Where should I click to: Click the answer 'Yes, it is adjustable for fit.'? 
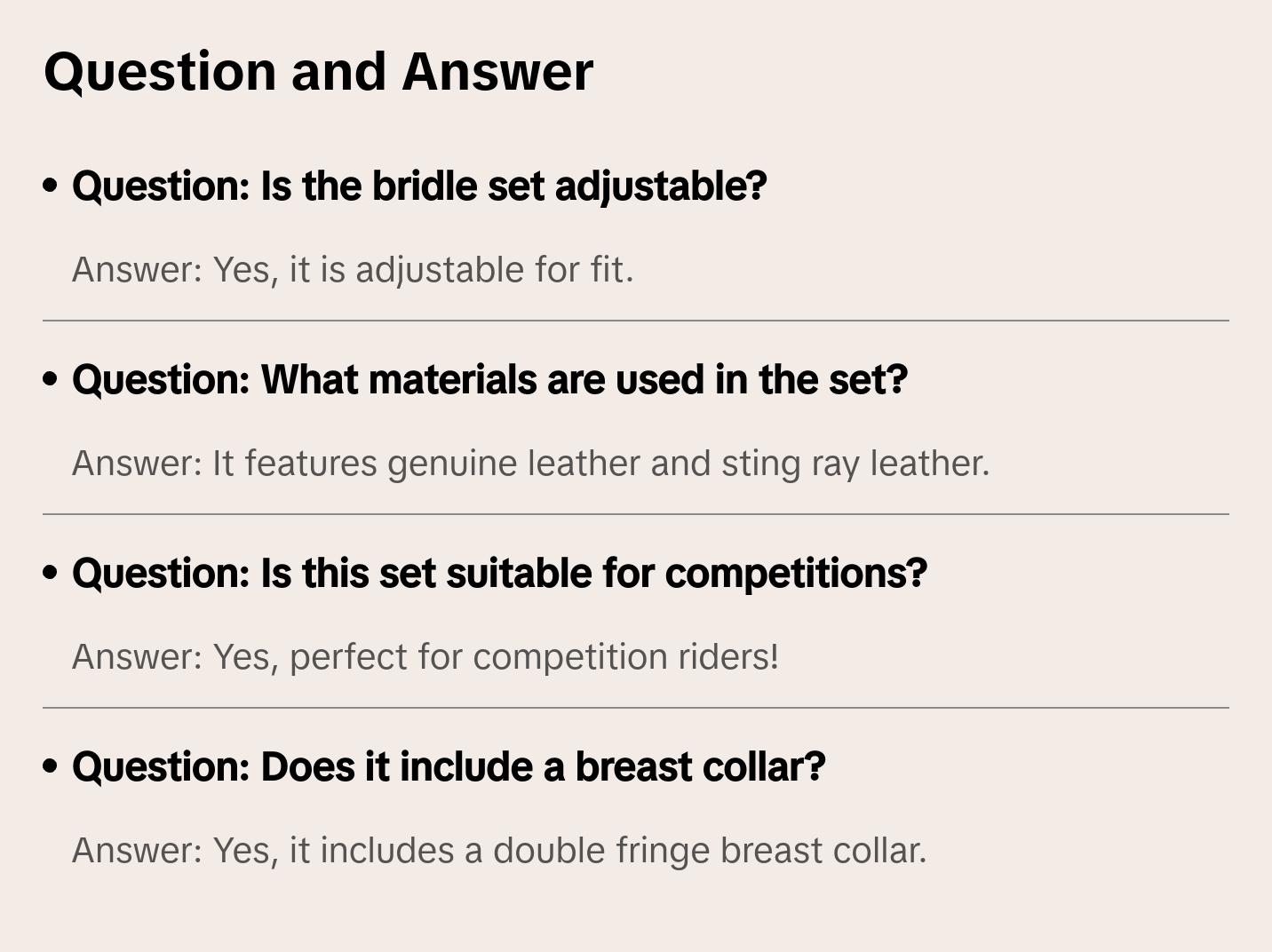pyautogui.click(x=353, y=270)
